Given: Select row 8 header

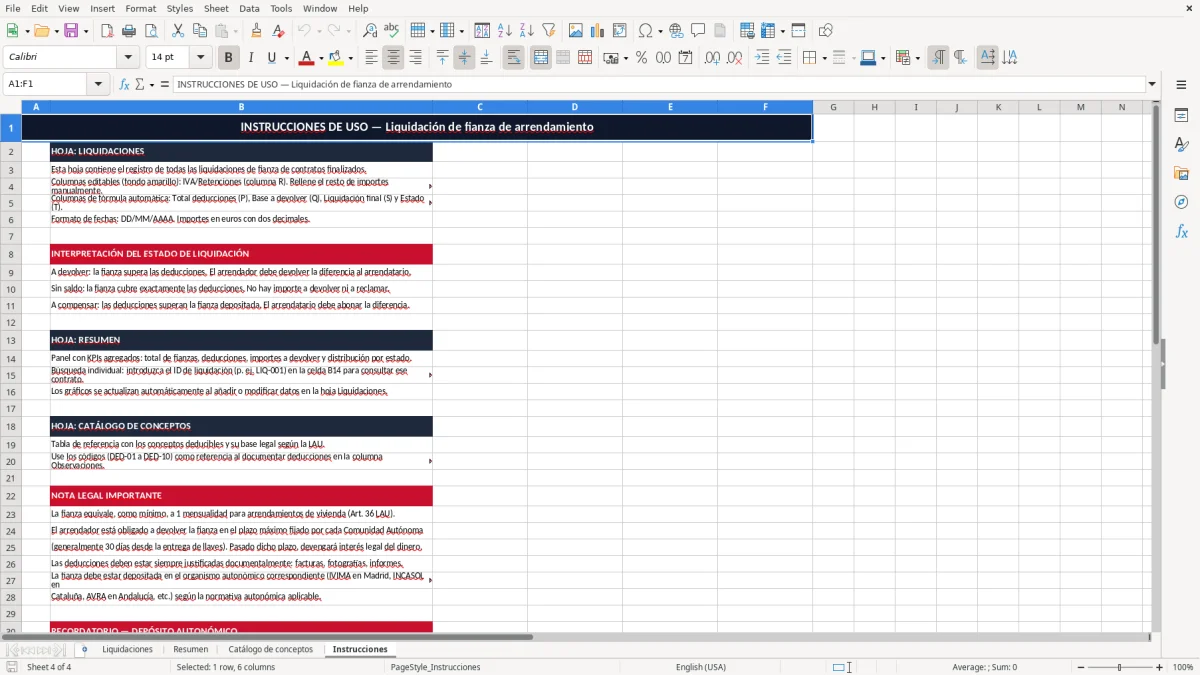Looking at the screenshot, I should click(10, 254).
